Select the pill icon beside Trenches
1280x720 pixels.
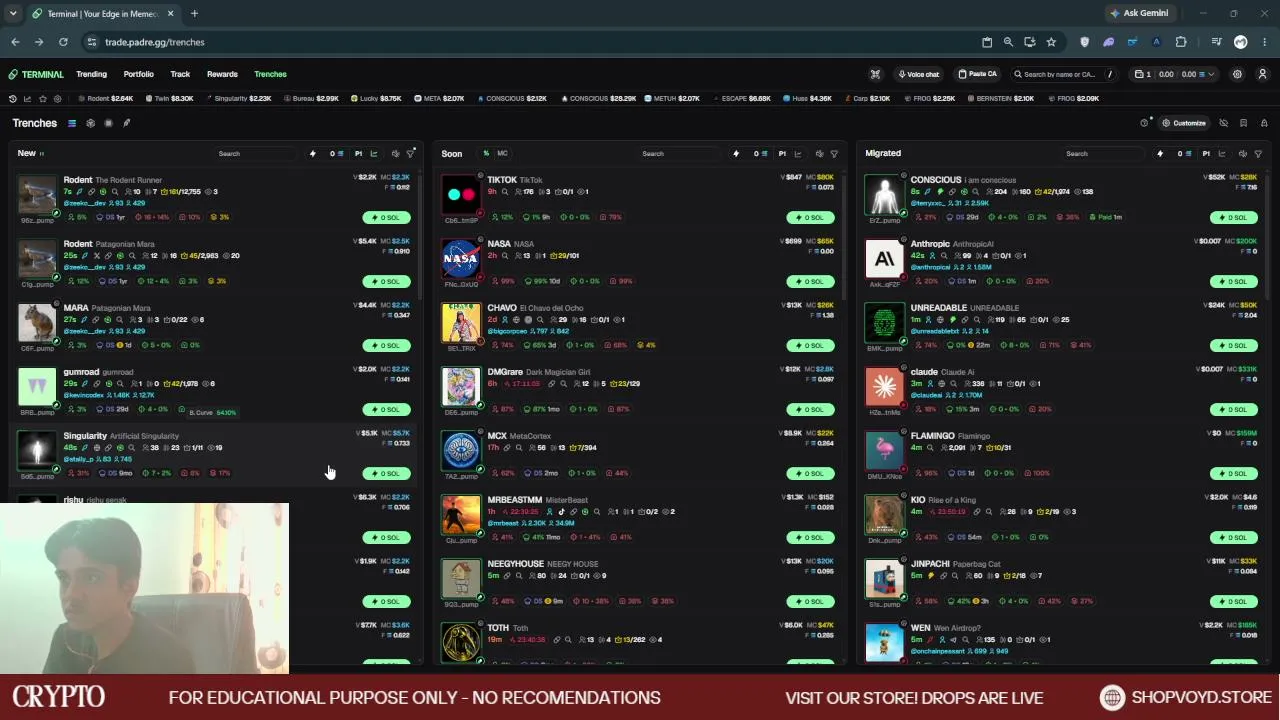click(x=126, y=123)
